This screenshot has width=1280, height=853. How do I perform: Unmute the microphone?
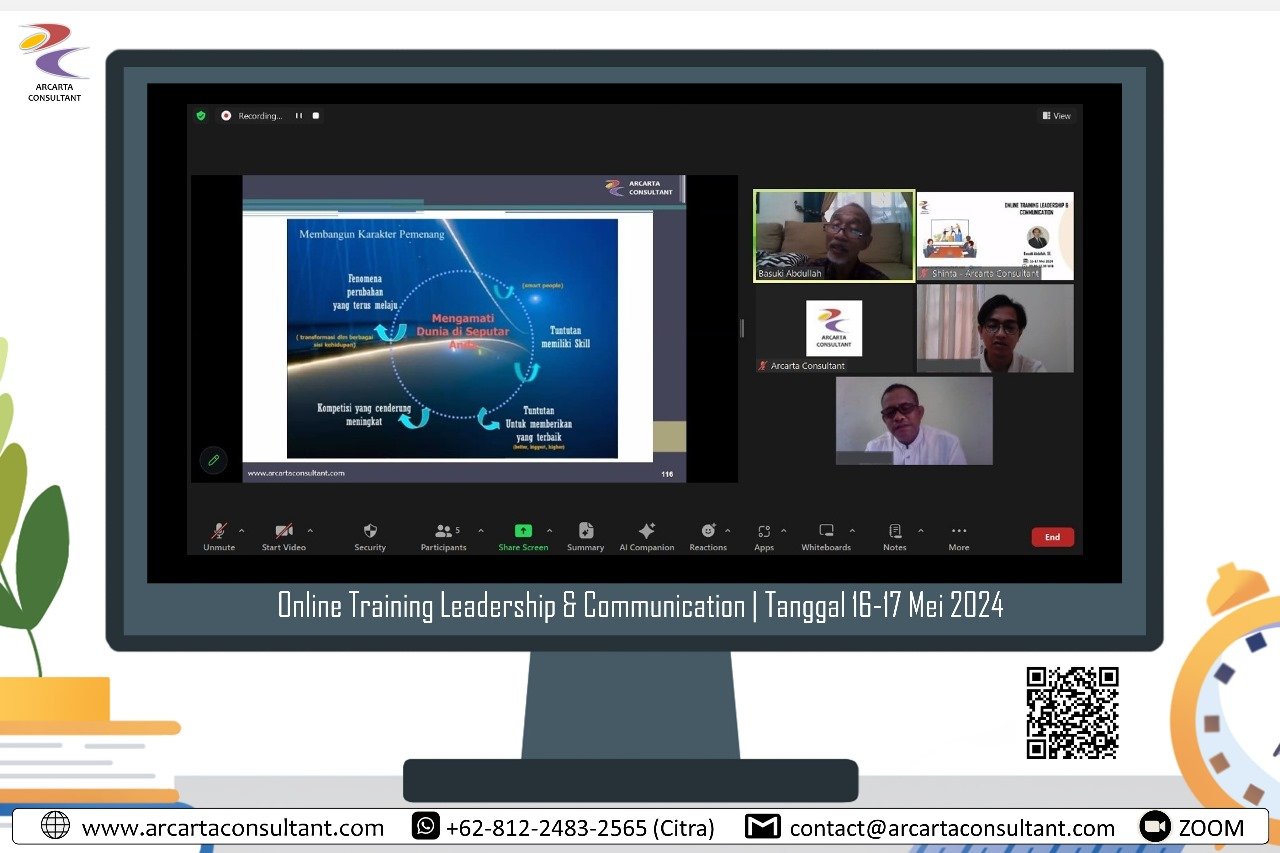click(x=218, y=531)
